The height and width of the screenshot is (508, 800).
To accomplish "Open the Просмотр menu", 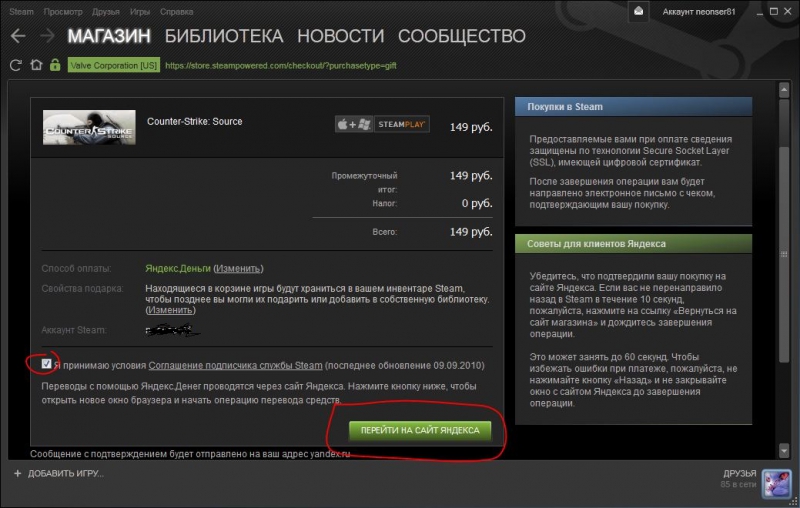I will [x=64, y=12].
